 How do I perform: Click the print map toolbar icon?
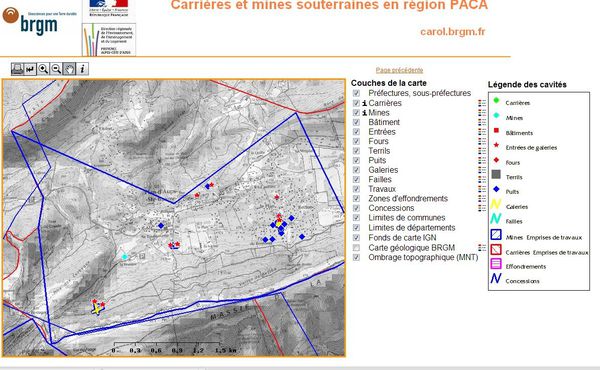[x=17, y=69]
